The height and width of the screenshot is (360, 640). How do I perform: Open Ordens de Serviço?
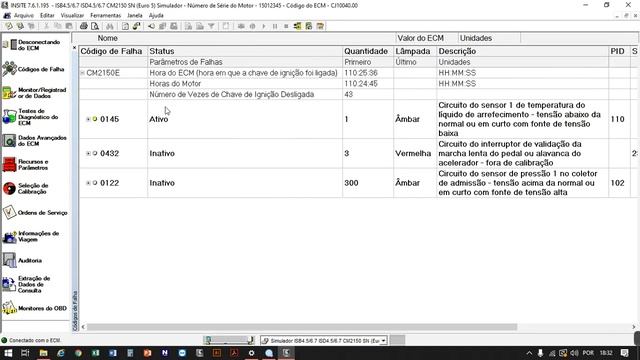click(35, 212)
